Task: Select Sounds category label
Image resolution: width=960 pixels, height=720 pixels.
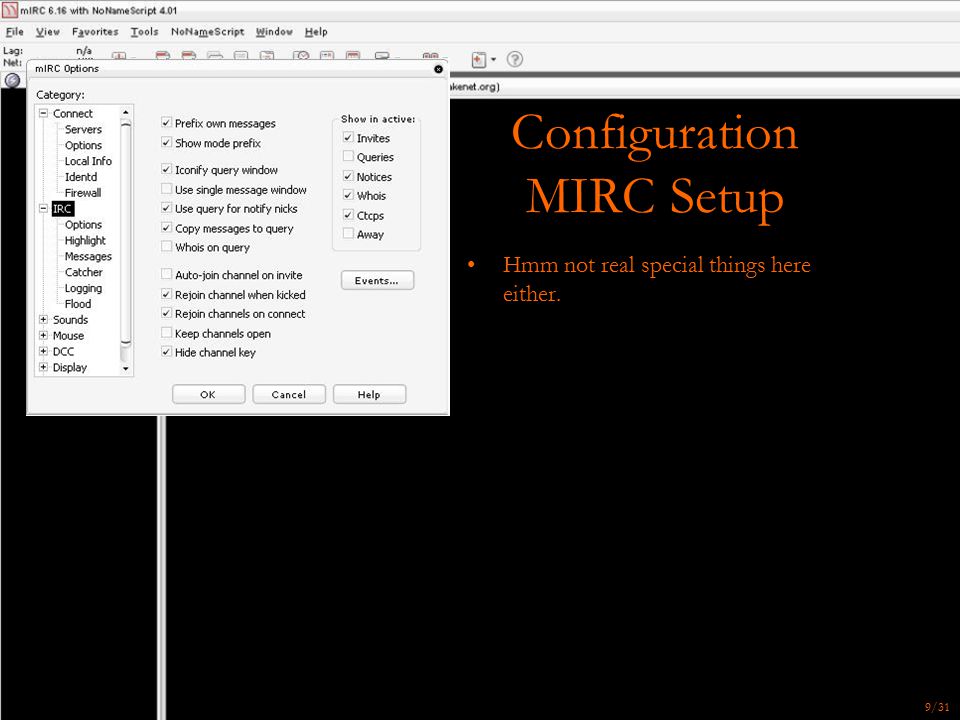Action: [x=70, y=320]
